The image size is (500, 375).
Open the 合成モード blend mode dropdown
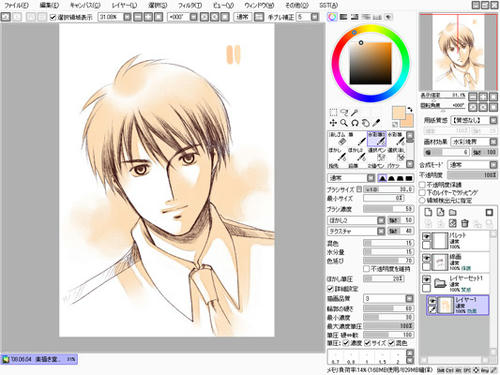tap(472, 165)
